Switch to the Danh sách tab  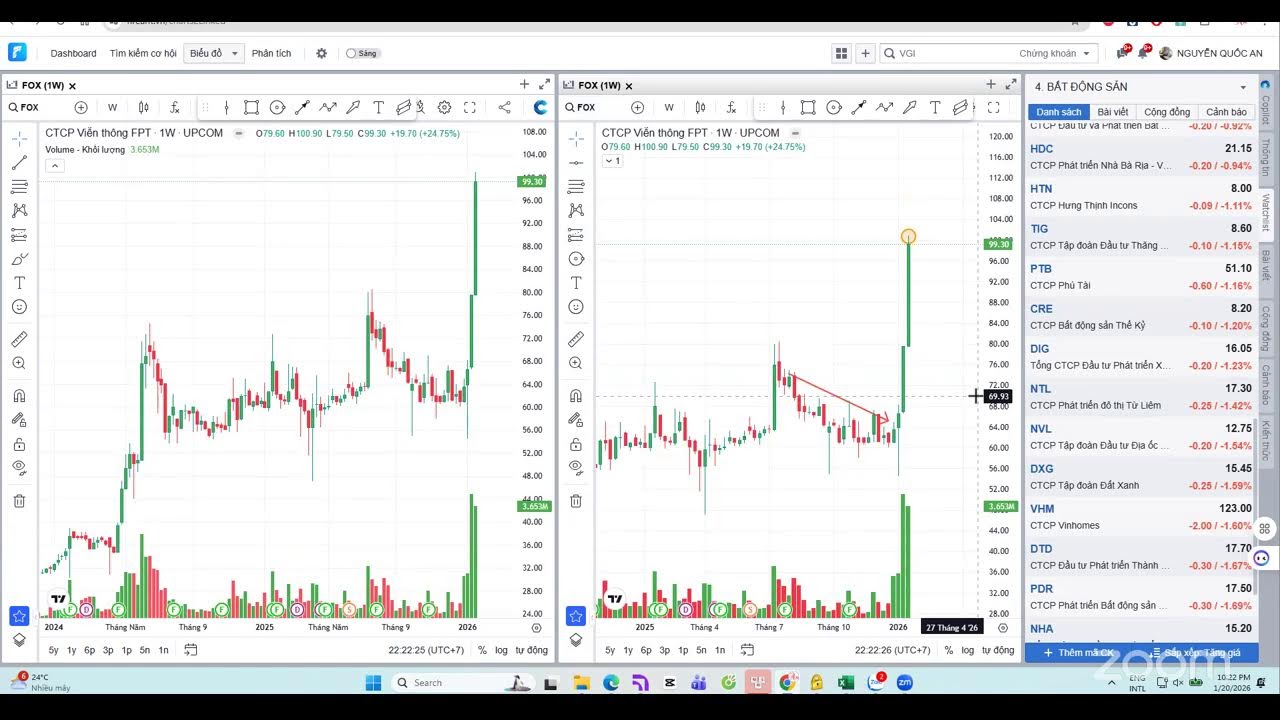click(1058, 112)
